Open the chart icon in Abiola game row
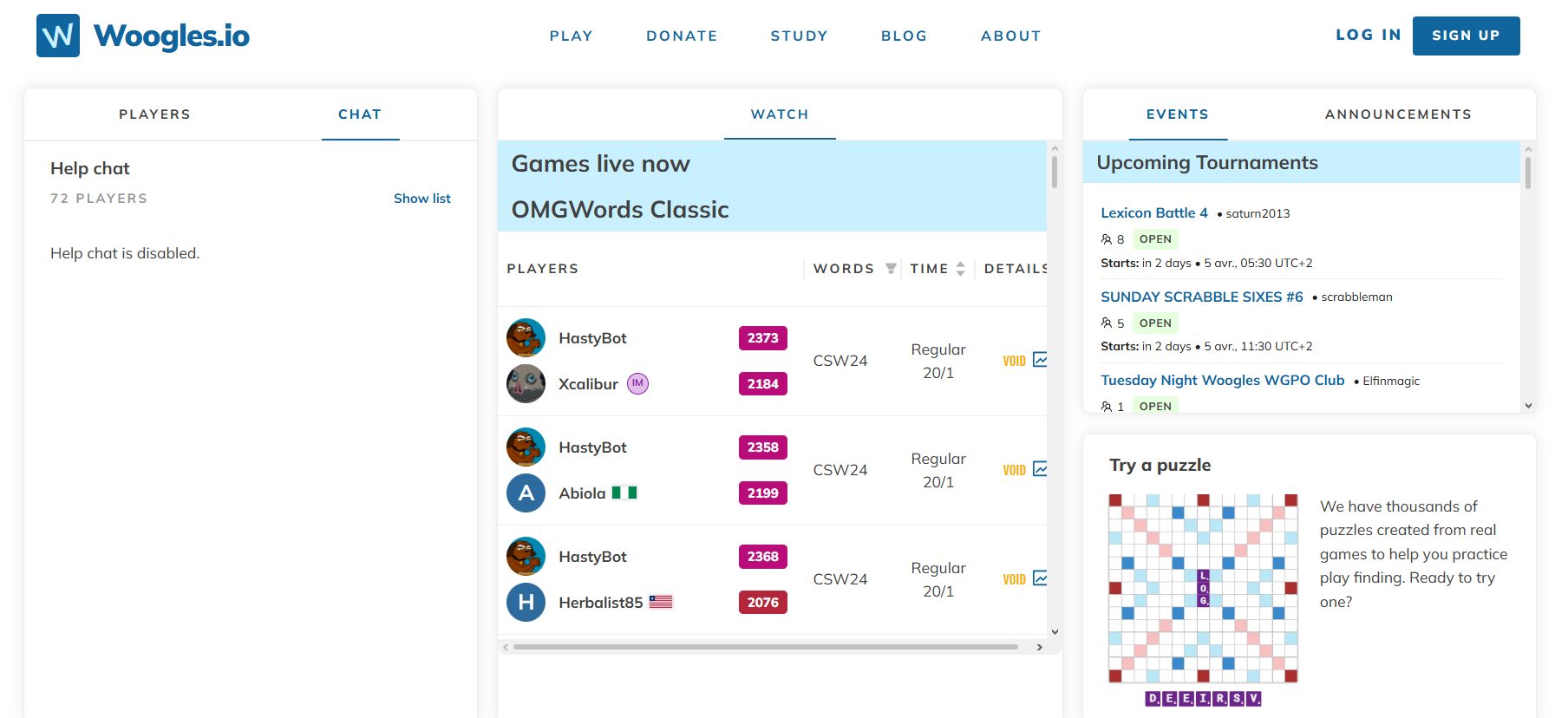Viewport: 1568px width, 718px height. [1040, 469]
